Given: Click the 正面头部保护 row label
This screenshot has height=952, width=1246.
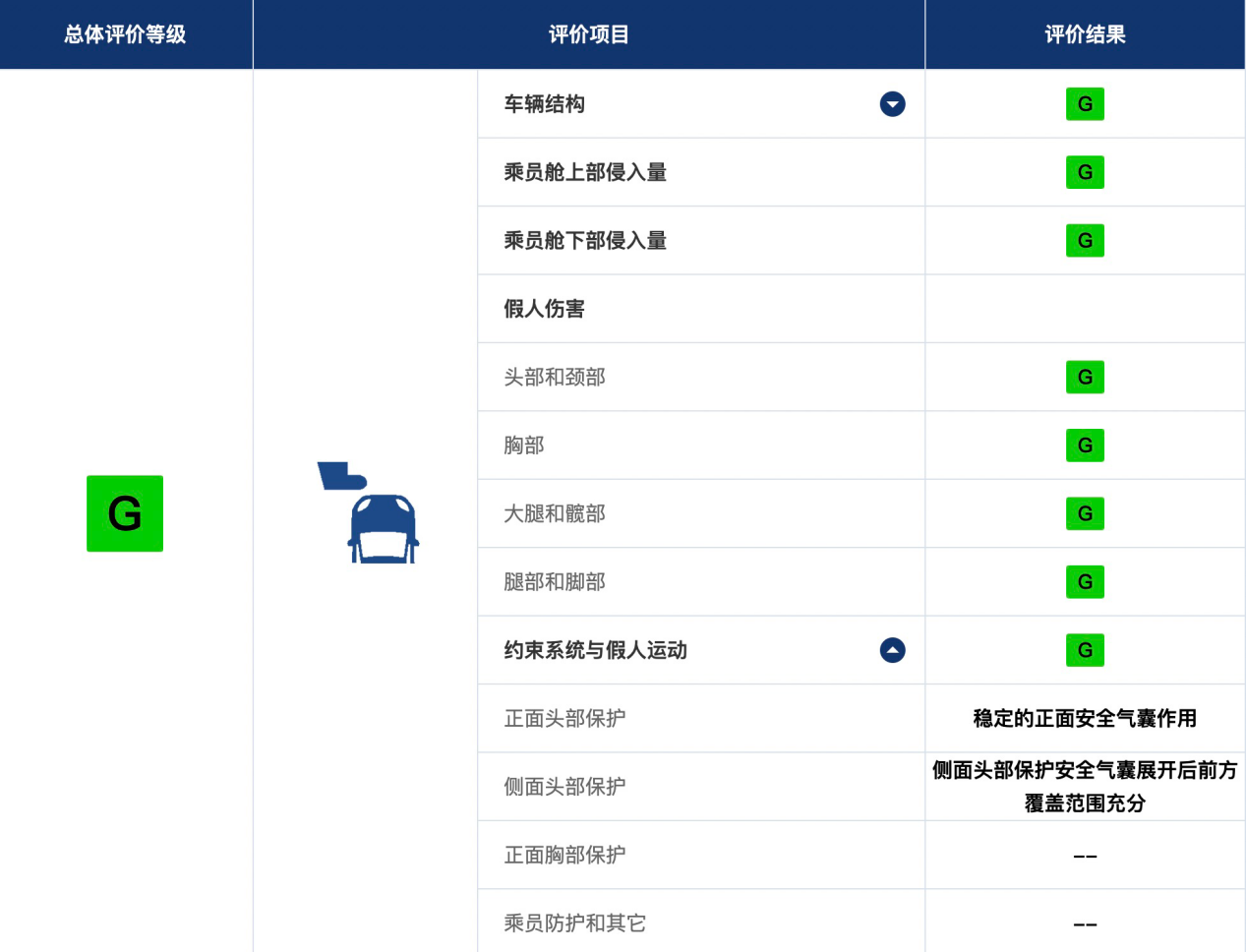Looking at the screenshot, I should click(x=564, y=719).
